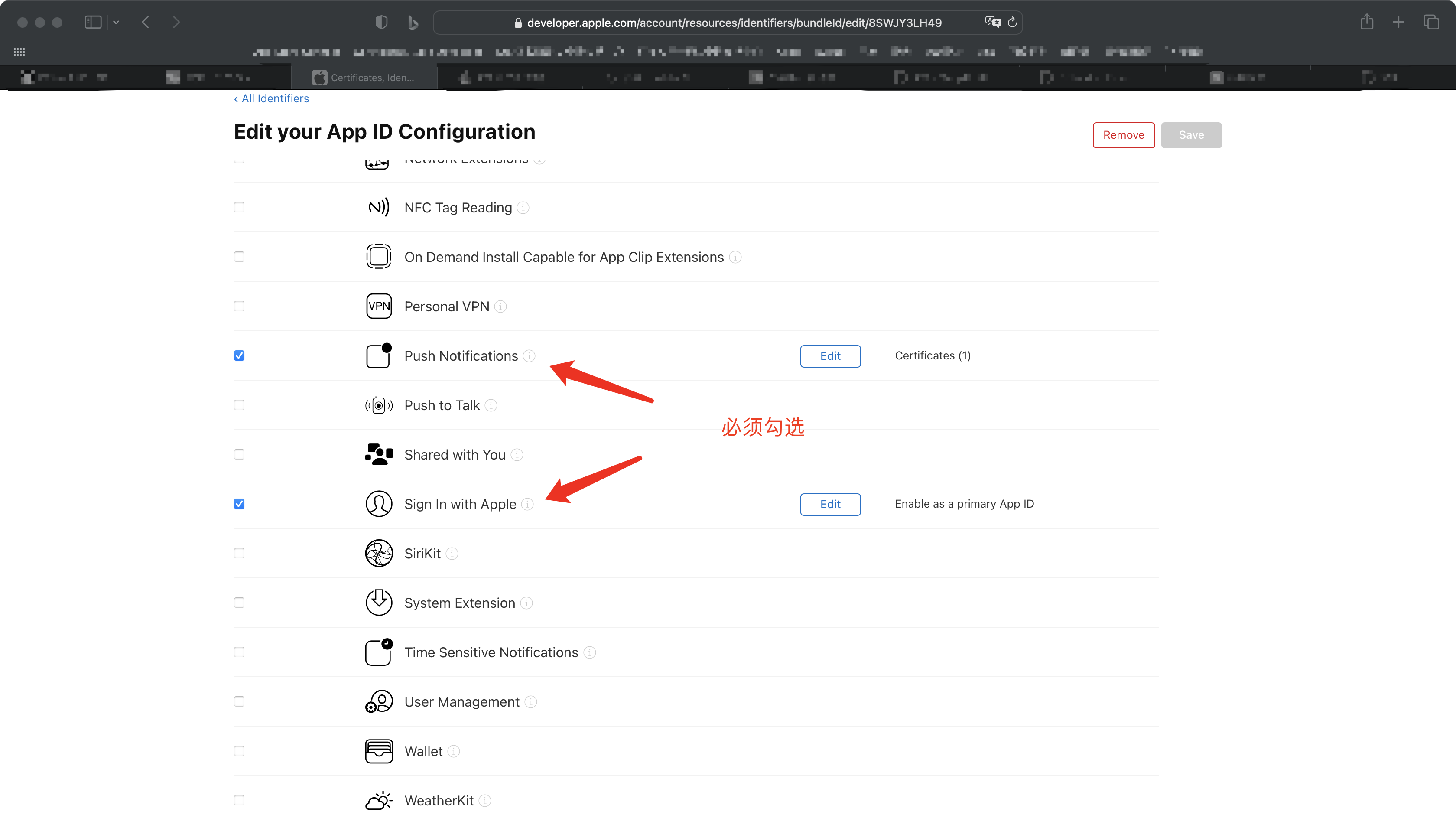Enable SiriKit checkbox

tap(239, 553)
